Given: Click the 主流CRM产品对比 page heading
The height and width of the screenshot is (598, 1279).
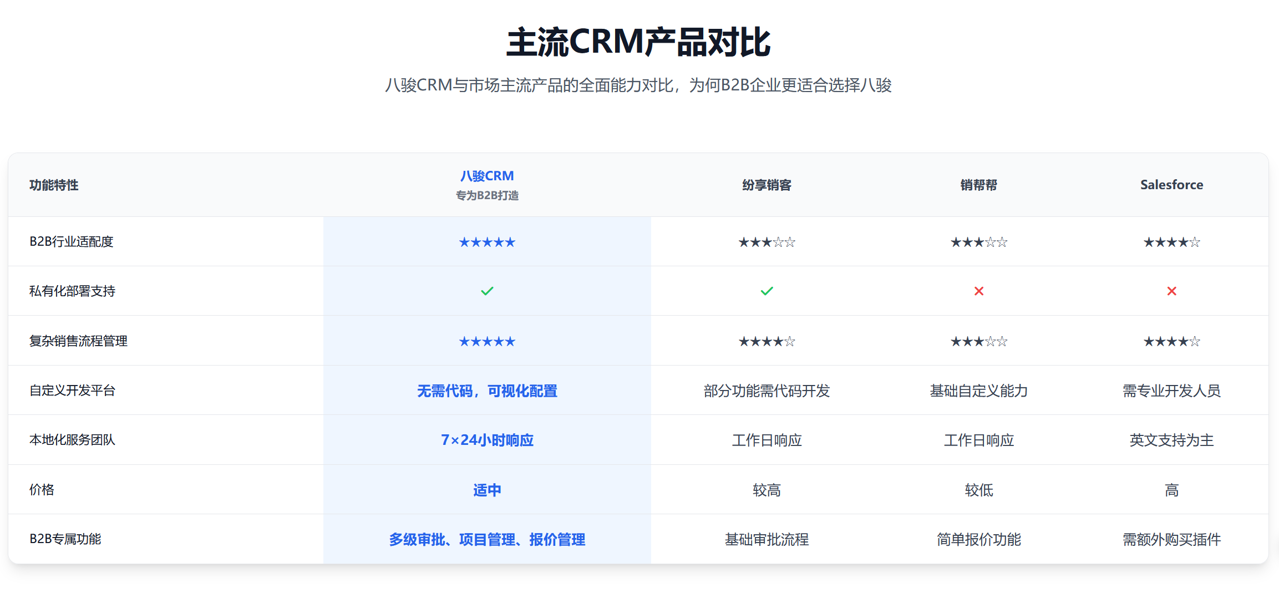Looking at the screenshot, I should [x=638, y=42].
